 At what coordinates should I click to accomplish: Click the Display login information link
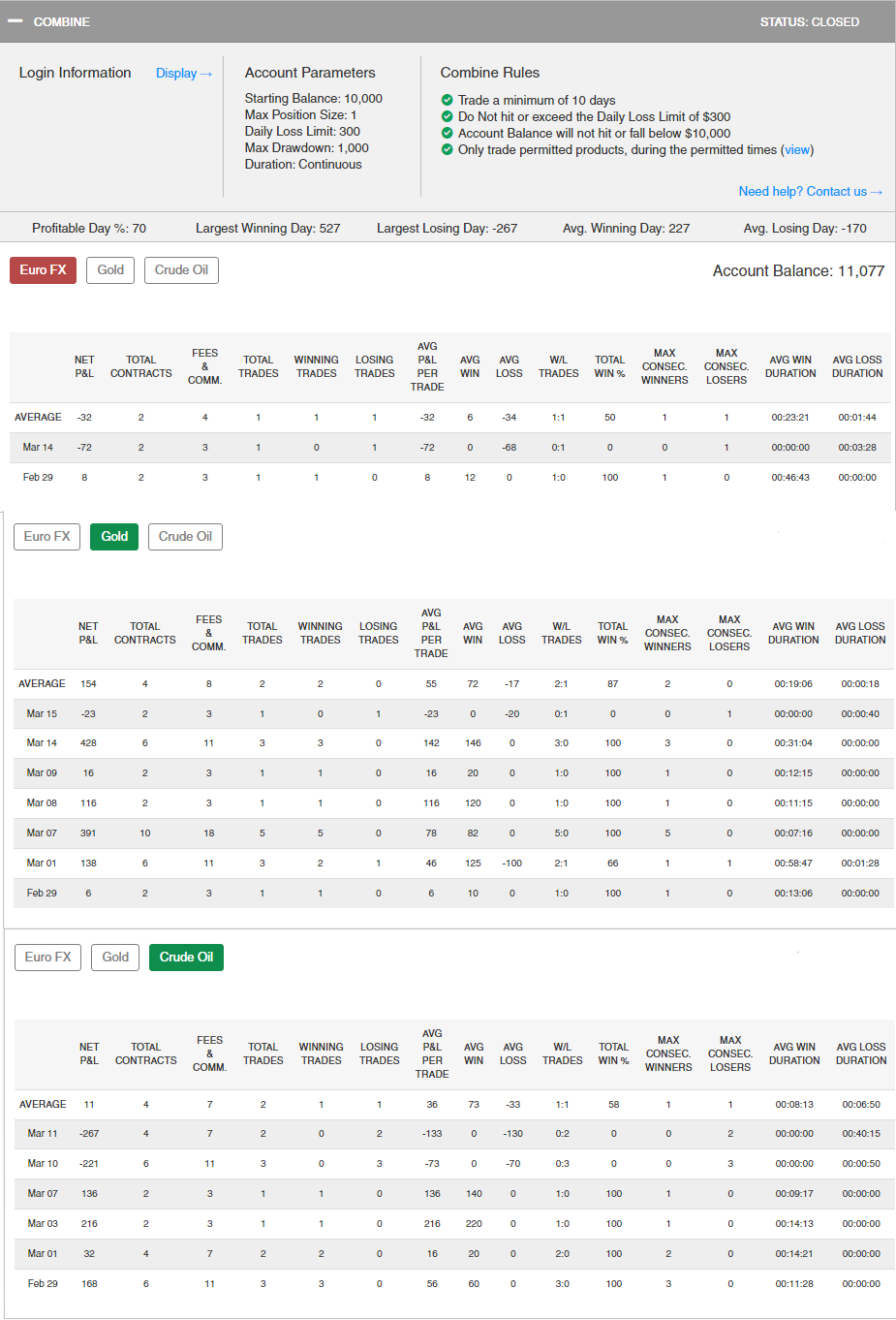pos(183,74)
